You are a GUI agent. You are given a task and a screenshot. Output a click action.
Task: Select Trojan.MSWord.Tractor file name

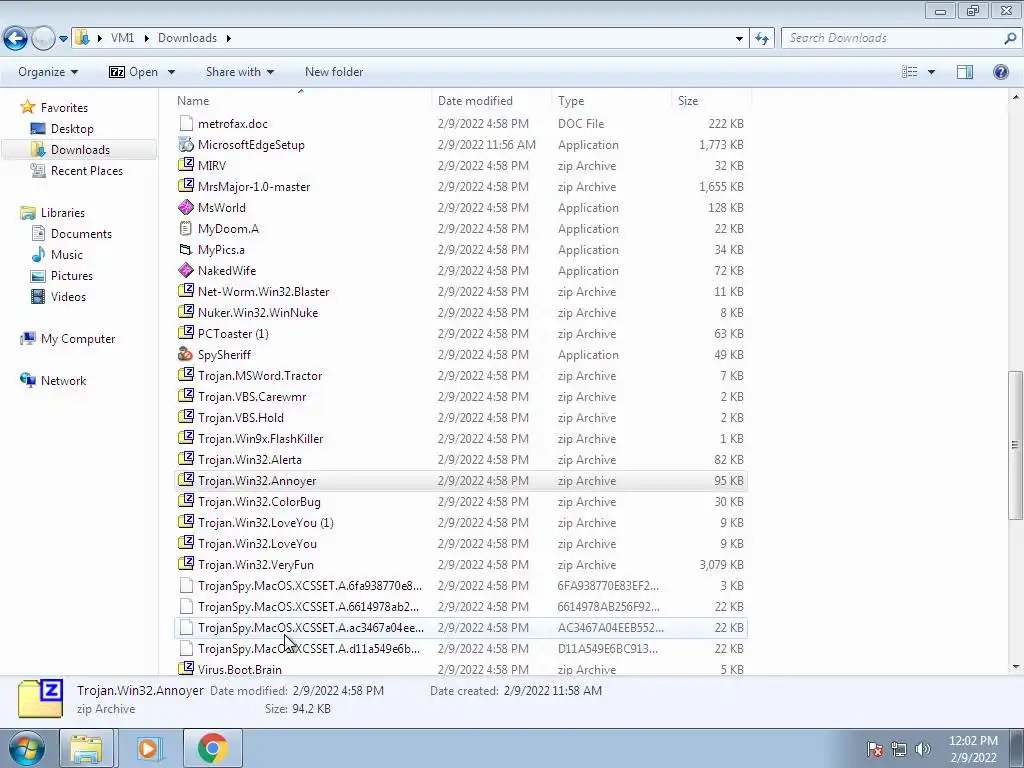(x=260, y=376)
